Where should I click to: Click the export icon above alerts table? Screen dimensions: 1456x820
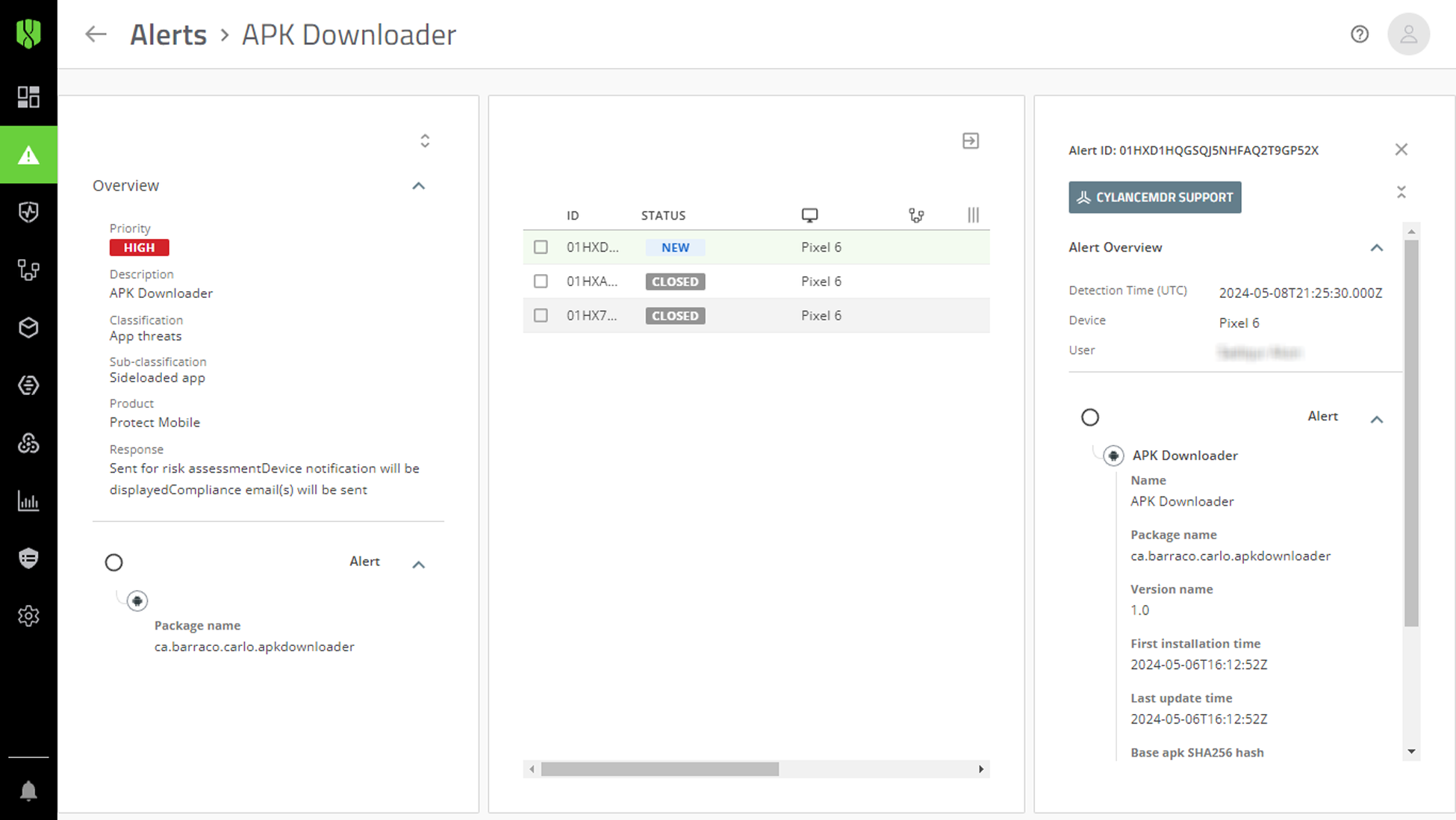971,140
